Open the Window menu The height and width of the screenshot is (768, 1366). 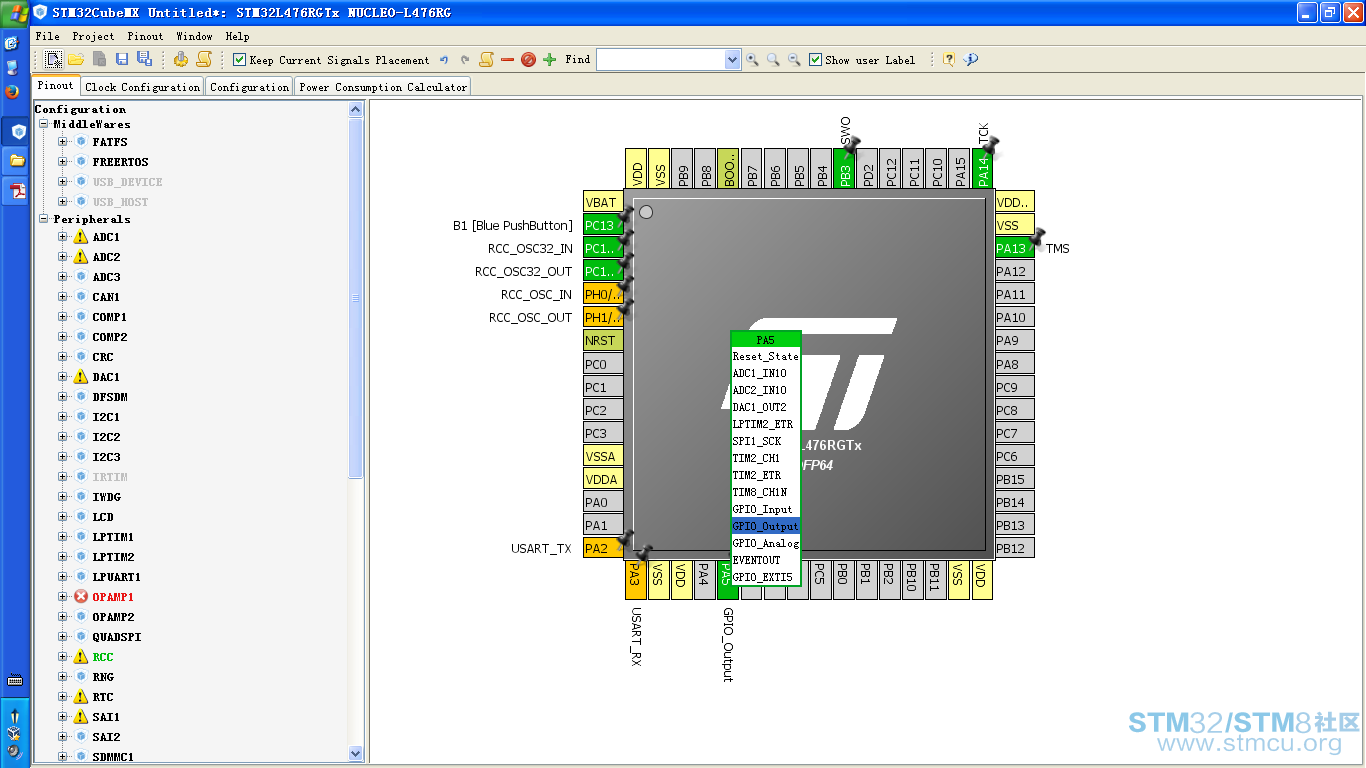click(x=194, y=36)
